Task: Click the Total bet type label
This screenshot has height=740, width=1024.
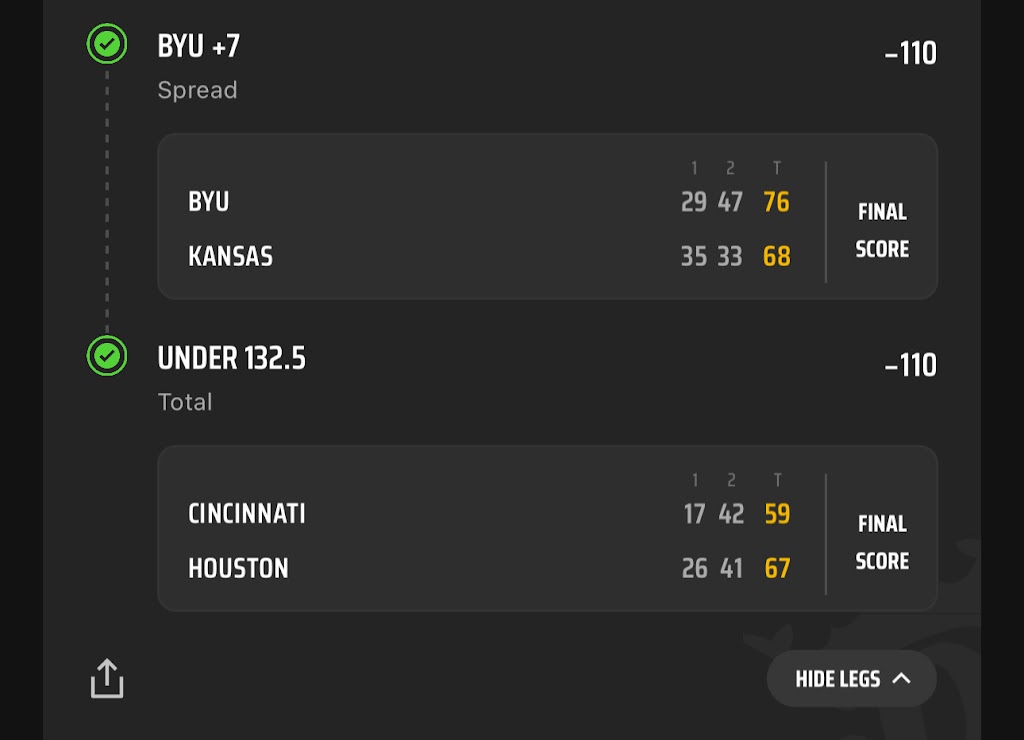Action: [185, 402]
